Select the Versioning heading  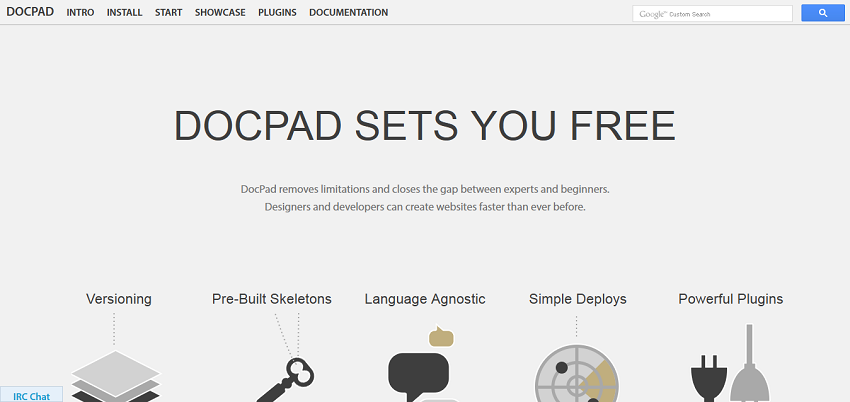coord(119,299)
